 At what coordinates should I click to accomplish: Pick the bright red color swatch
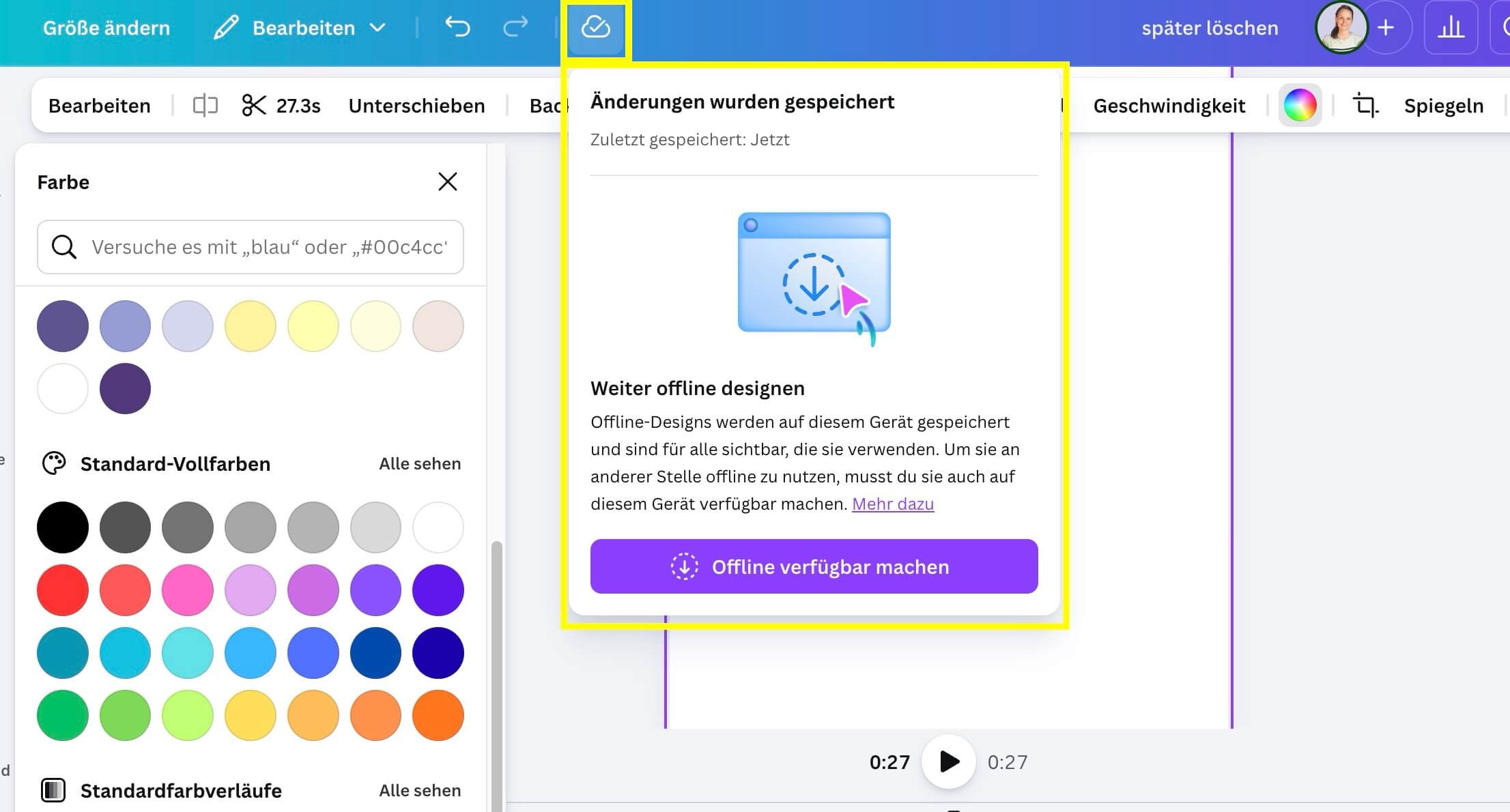click(x=63, y=590)
